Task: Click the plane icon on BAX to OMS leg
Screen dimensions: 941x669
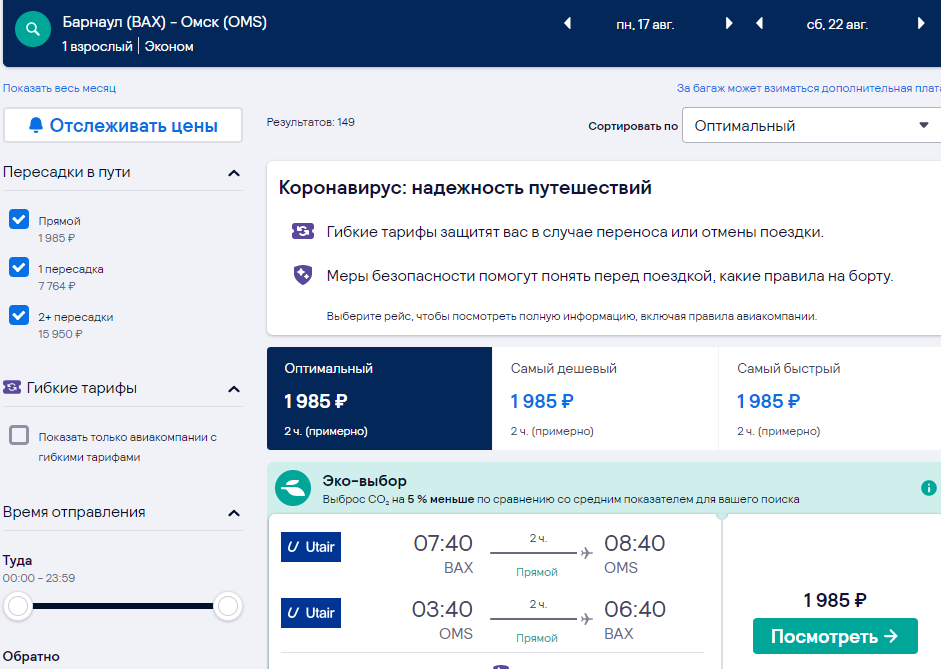Action: (586, 553)
